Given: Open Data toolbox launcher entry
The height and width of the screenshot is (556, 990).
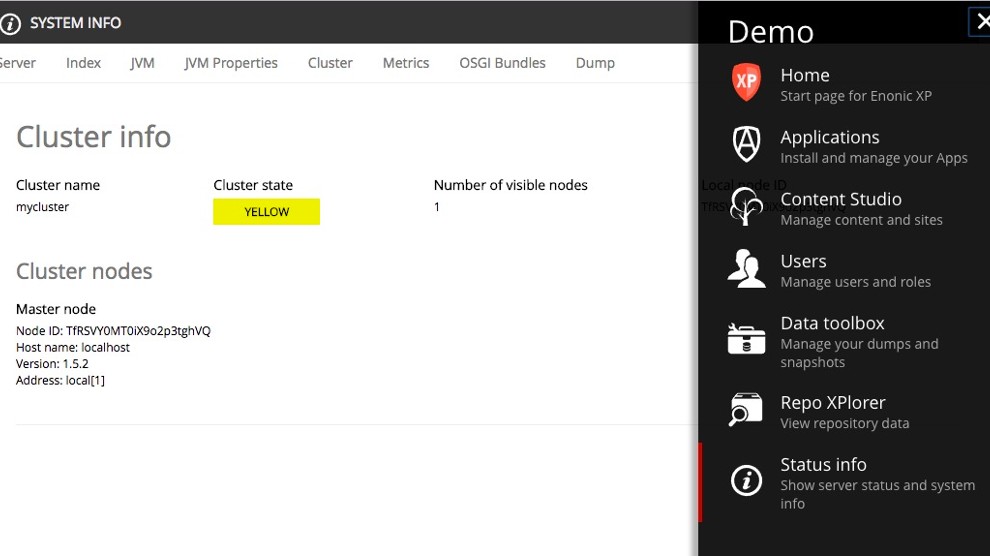Looking at the screenshot, I should click(844, 340).
